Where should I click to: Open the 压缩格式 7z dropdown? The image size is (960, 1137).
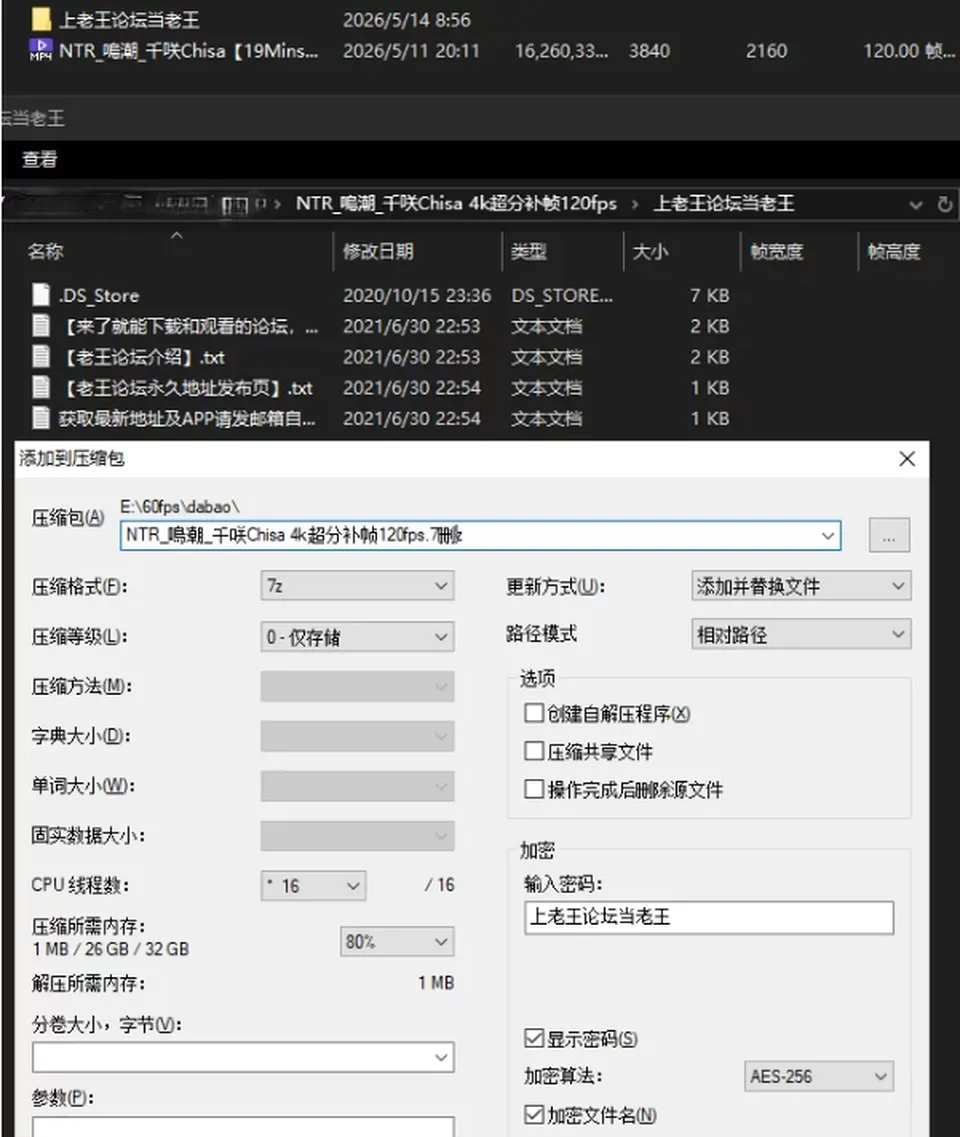pos(357,586)
